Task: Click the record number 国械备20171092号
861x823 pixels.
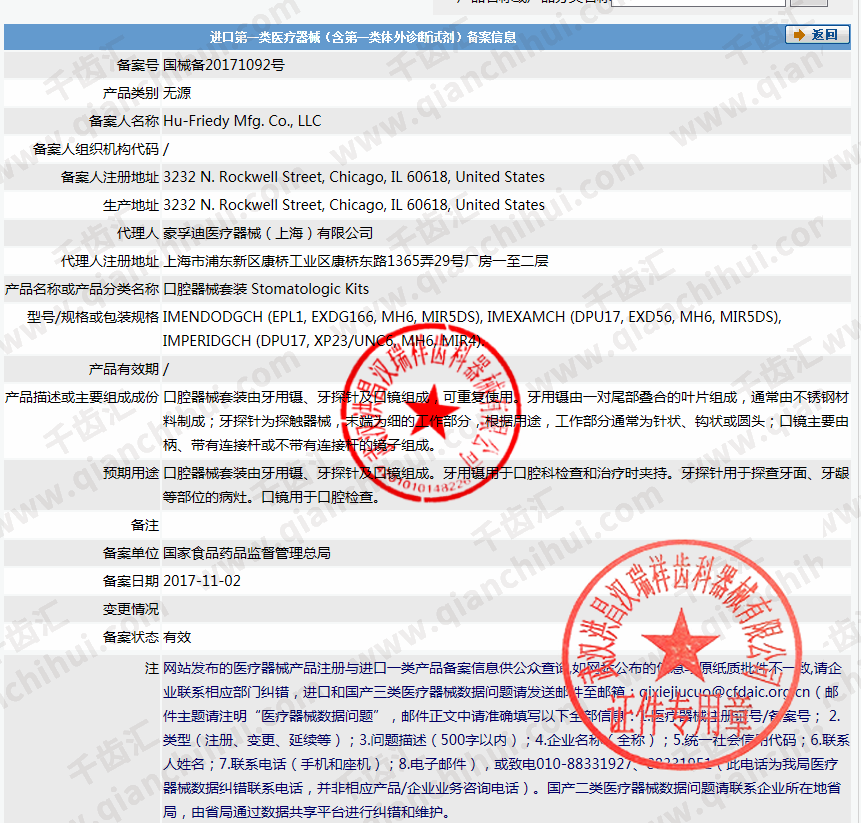Action: tap(223, 65)
